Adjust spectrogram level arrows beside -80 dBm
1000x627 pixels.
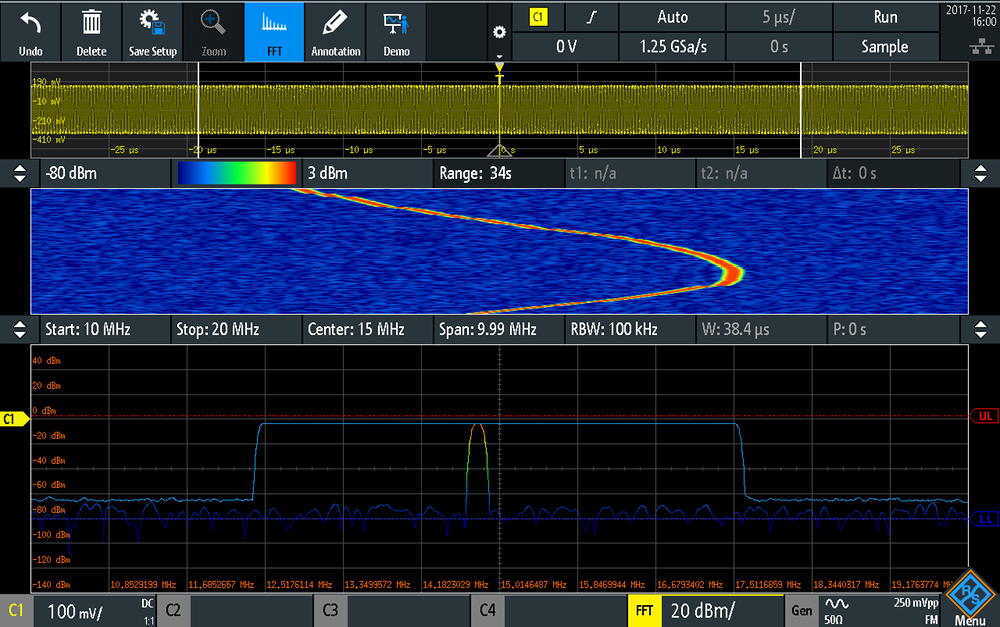click(20, 173)
